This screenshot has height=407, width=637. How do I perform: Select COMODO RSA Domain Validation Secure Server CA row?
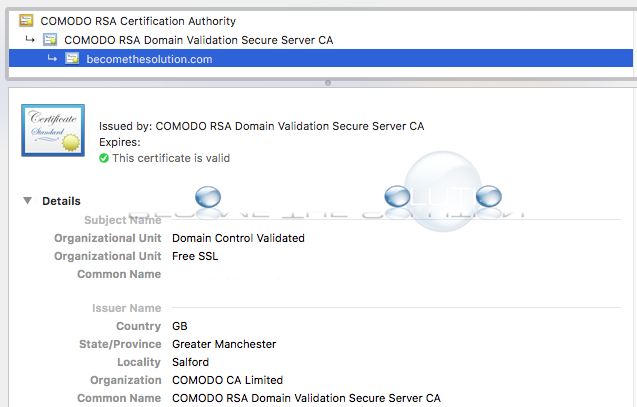pyautogui.click(x=321, y=40)
